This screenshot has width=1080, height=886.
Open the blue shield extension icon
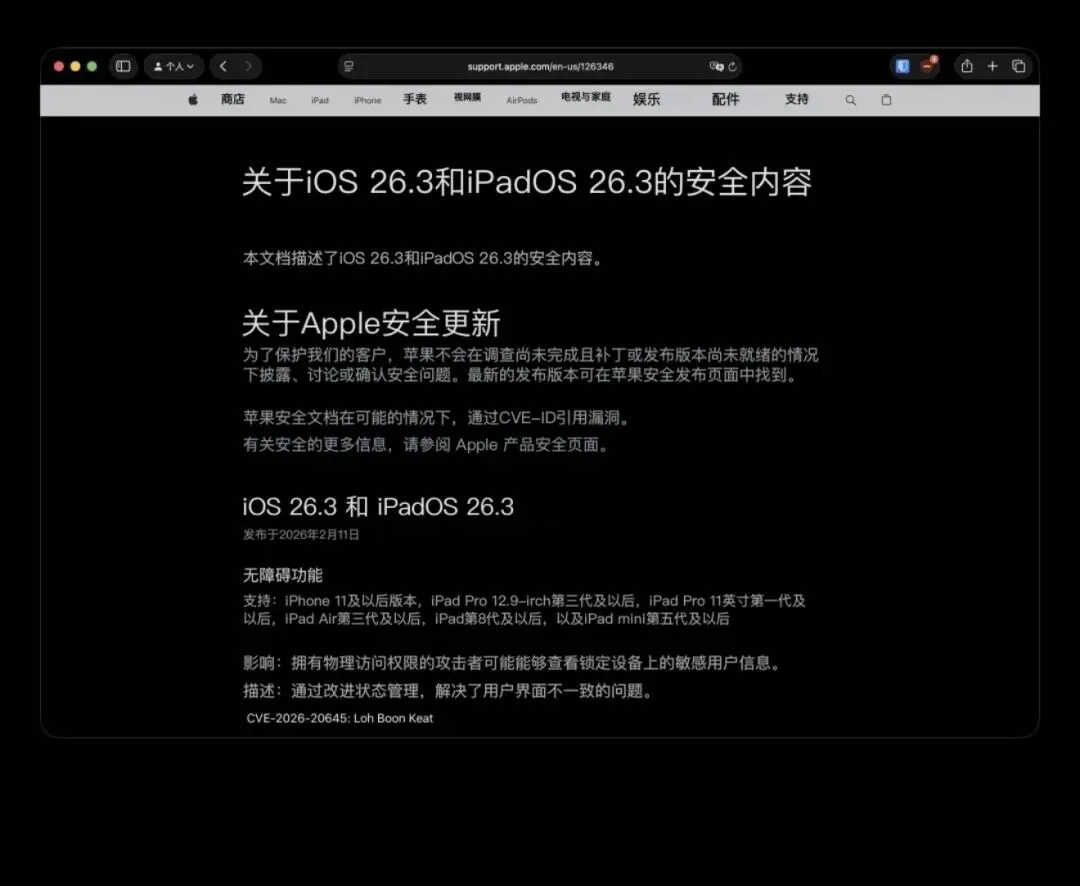[x=902, y=66]
